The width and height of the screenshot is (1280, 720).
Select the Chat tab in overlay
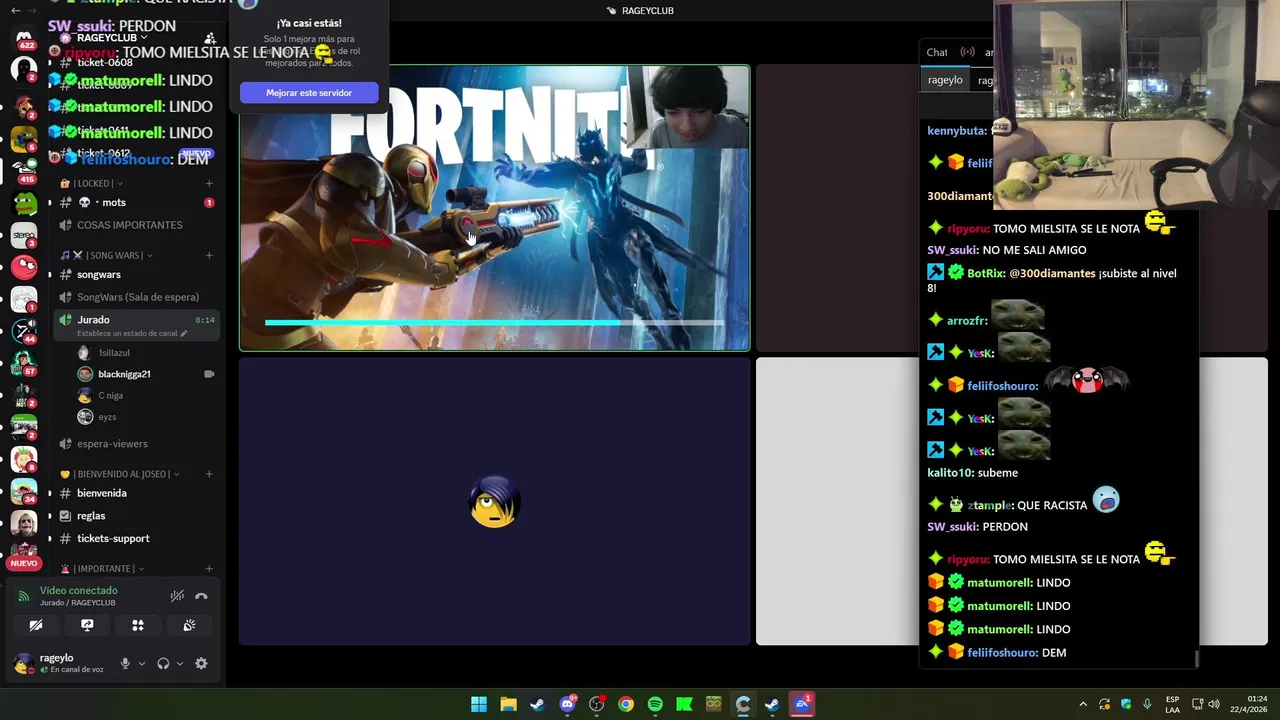click(937, 52)
